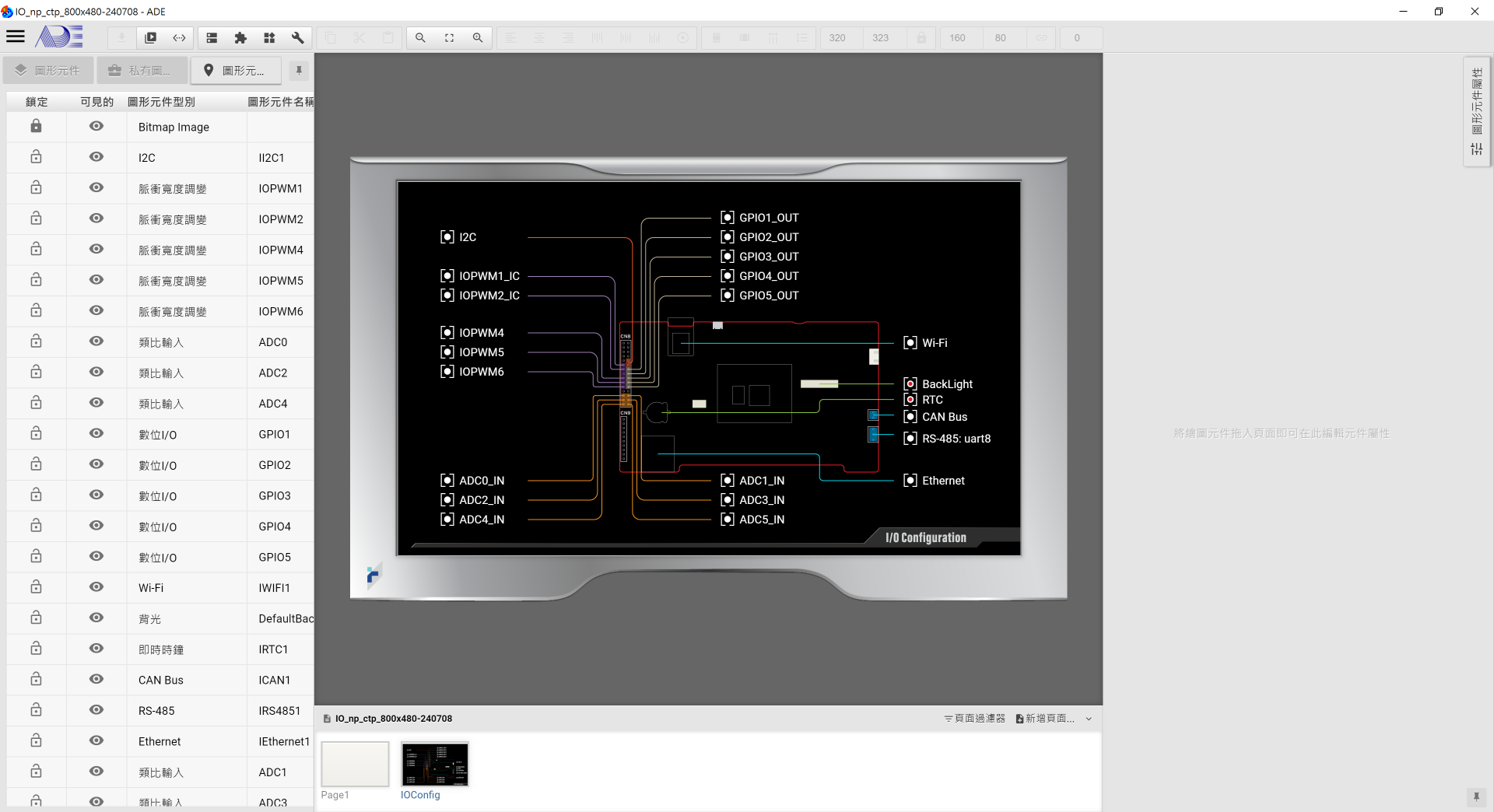Viewport: 1494px width, 812px height.
Task: Toggle visibility of the Wi-Fi IWIFI1 element
Action: [96, 587]
